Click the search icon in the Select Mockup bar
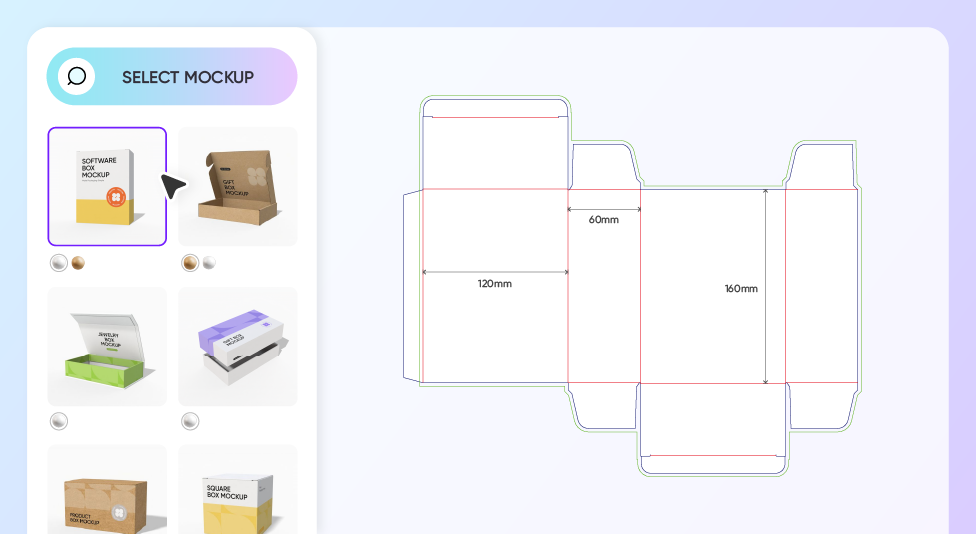 click(76, 76)
